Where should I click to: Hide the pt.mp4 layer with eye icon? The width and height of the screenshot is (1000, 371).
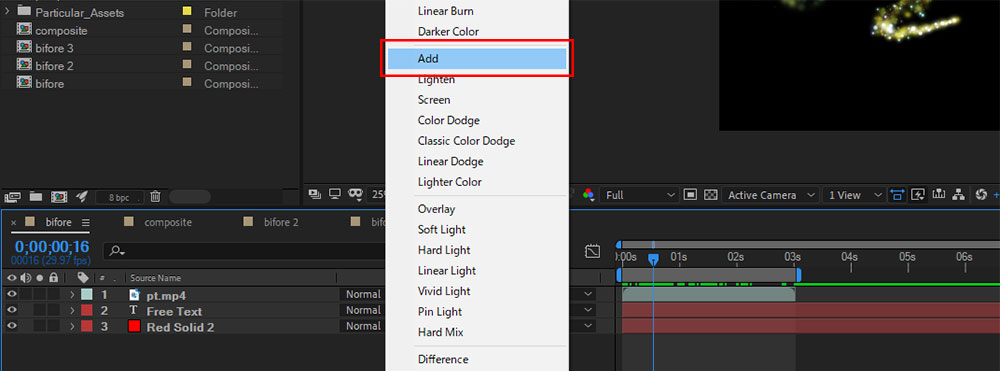pyautogui.click(x=11, y=295)
